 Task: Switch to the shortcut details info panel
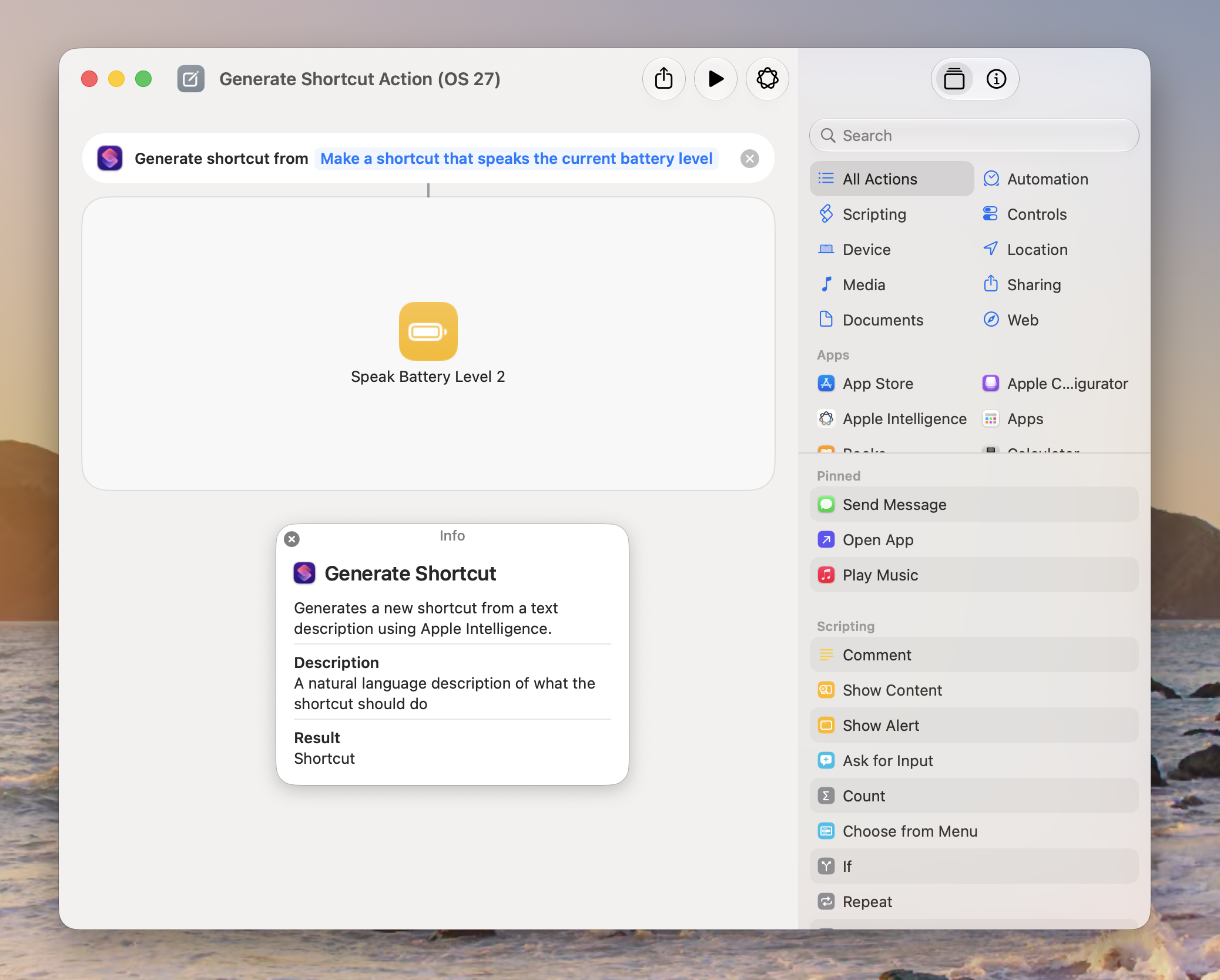click(996, 79)
